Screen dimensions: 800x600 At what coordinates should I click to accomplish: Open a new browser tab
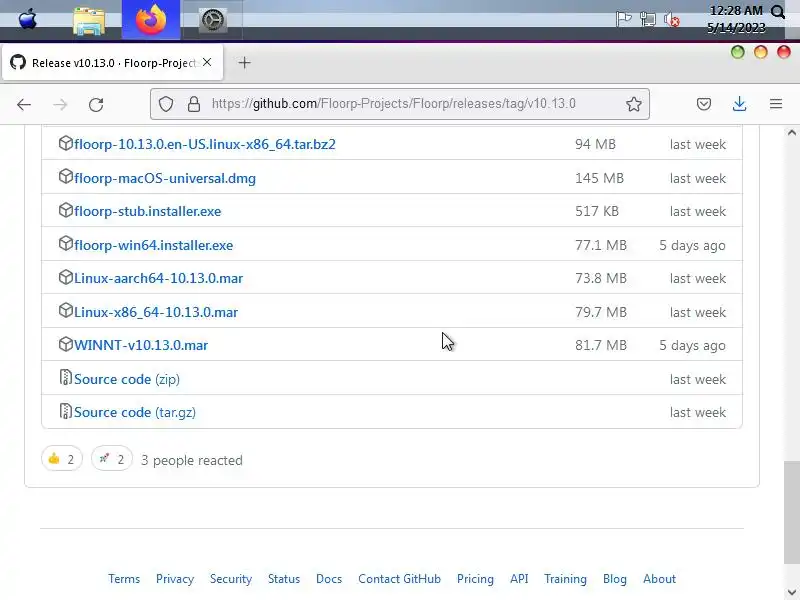pyautogui.click(x=244, y=63)
